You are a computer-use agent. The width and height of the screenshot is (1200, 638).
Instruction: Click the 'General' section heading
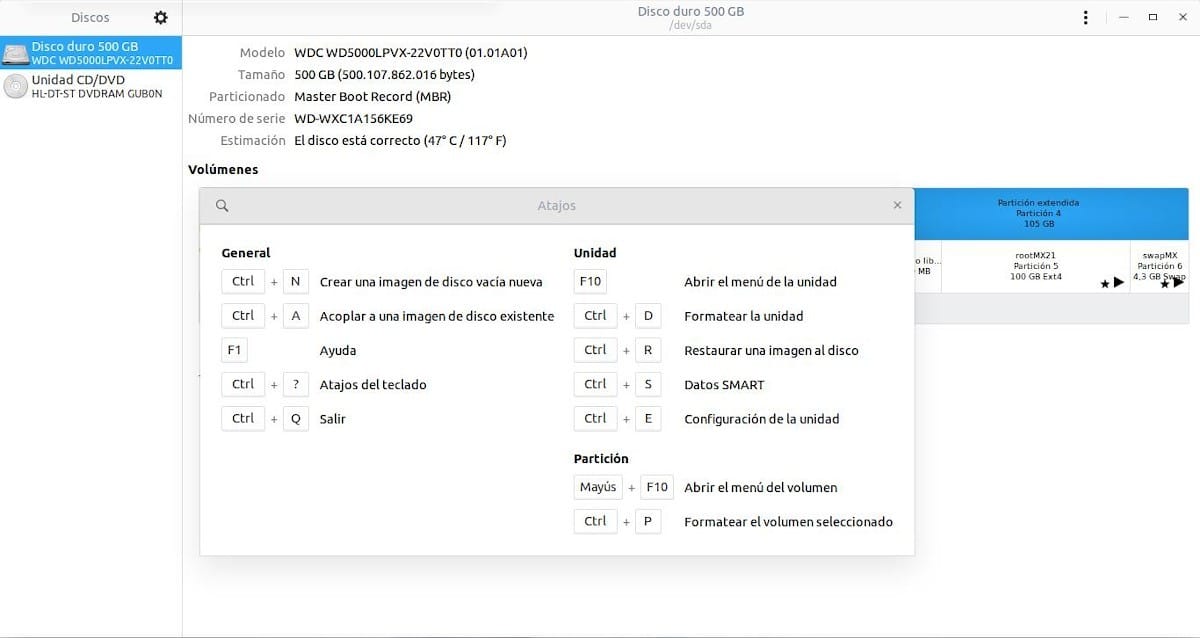click(x=246, y=253)
